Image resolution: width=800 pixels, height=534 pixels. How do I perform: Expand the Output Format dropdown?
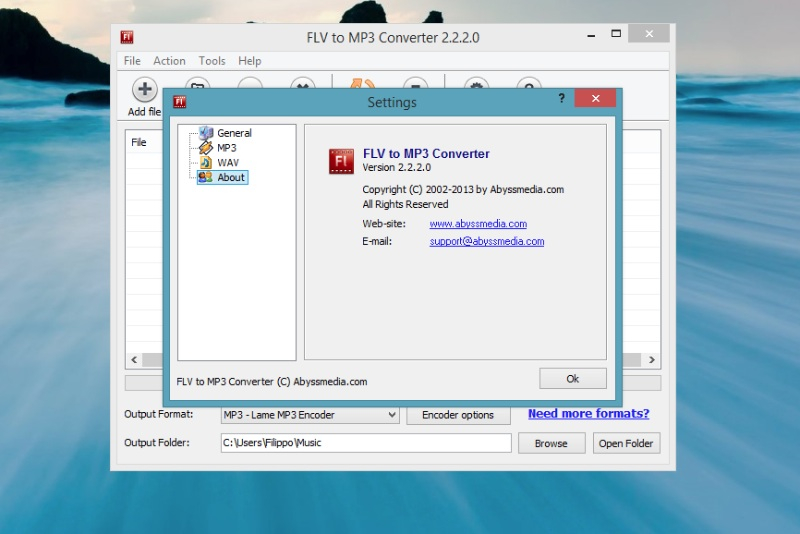tap(391, 414)
